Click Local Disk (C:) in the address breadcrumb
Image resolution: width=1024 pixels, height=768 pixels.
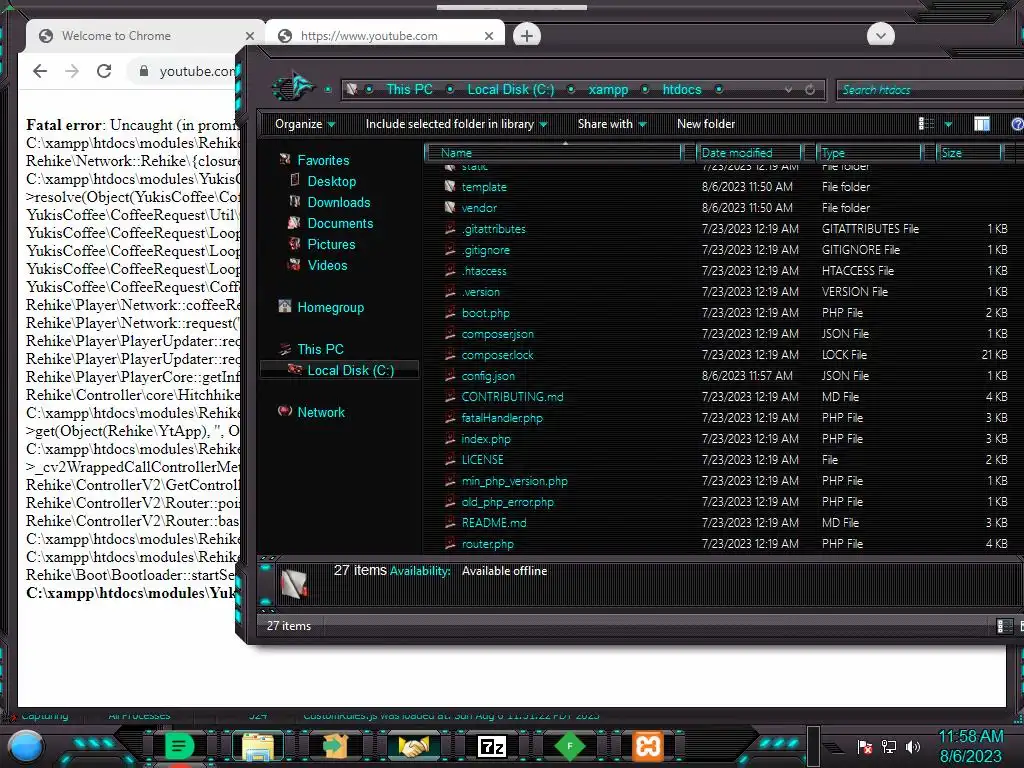(511, 89)
